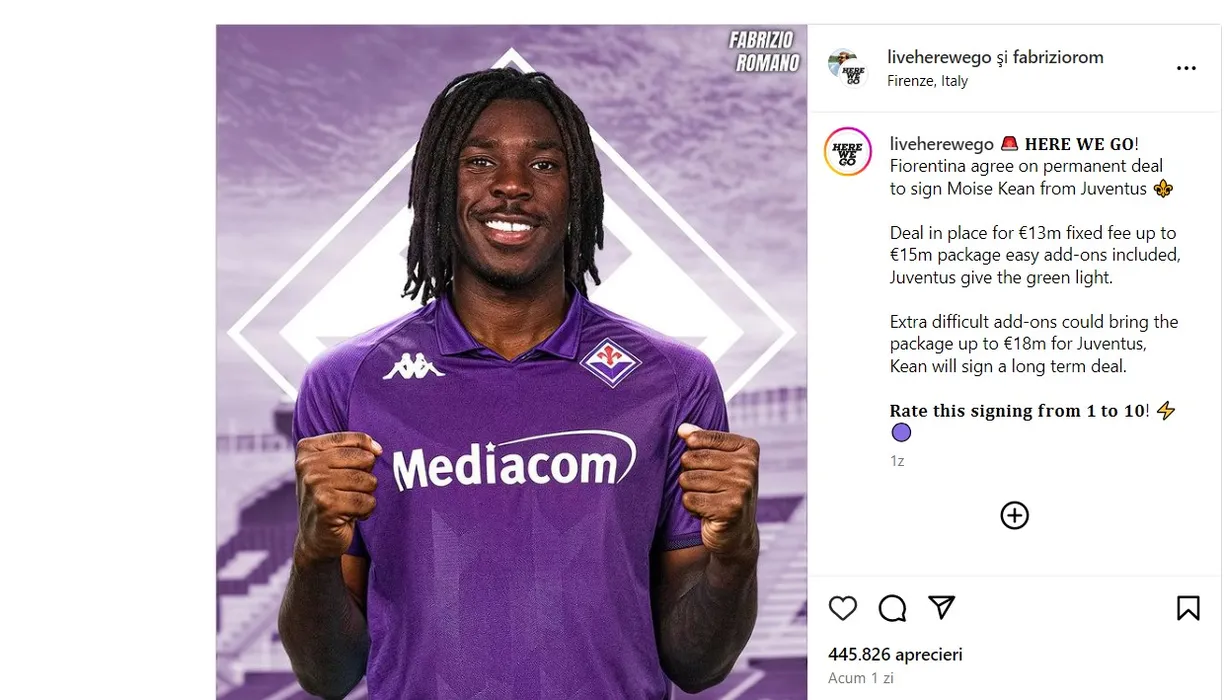Click the 1z caption timestamp
1224x700 pixels.
(x=897, y=461)
